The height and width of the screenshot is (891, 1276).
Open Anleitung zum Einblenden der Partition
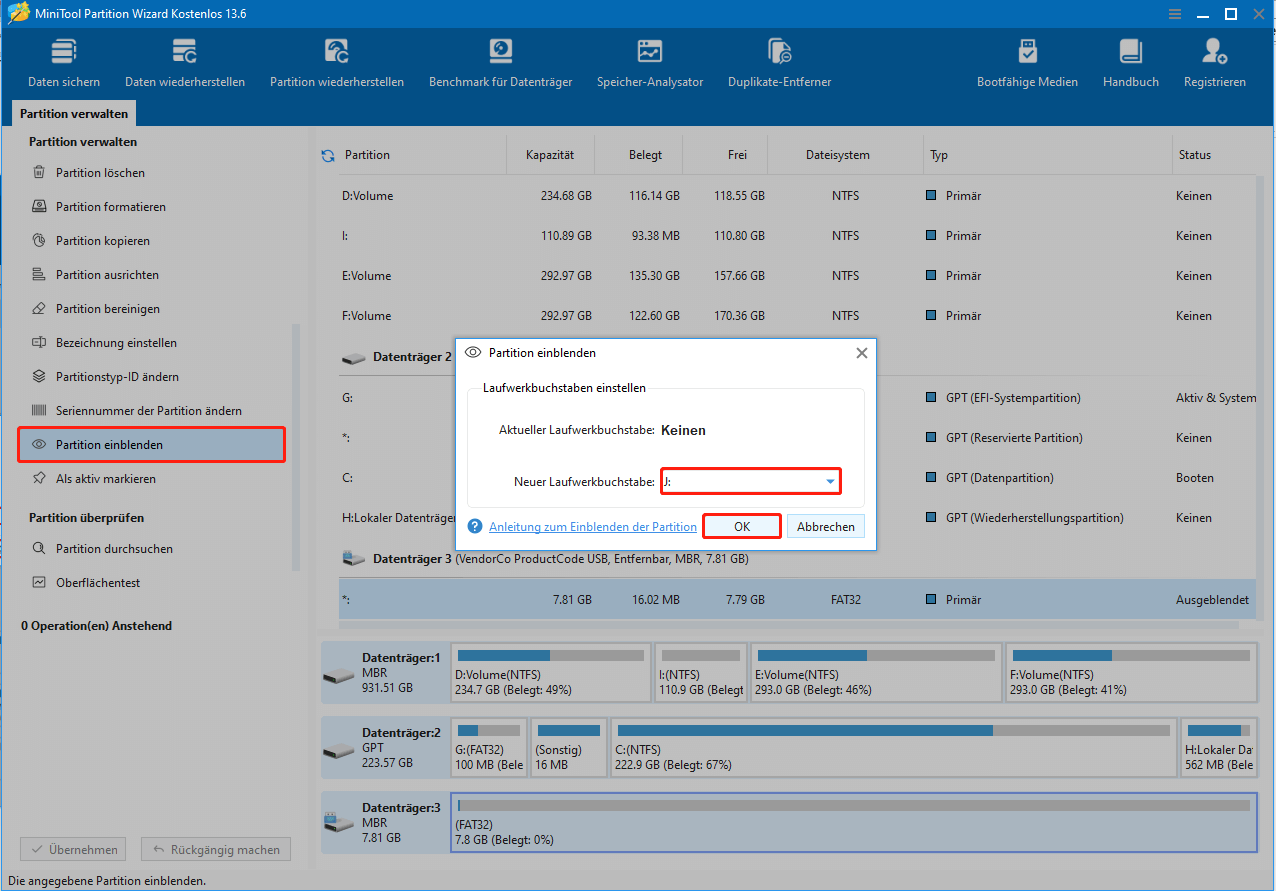(x=594, y=525)
